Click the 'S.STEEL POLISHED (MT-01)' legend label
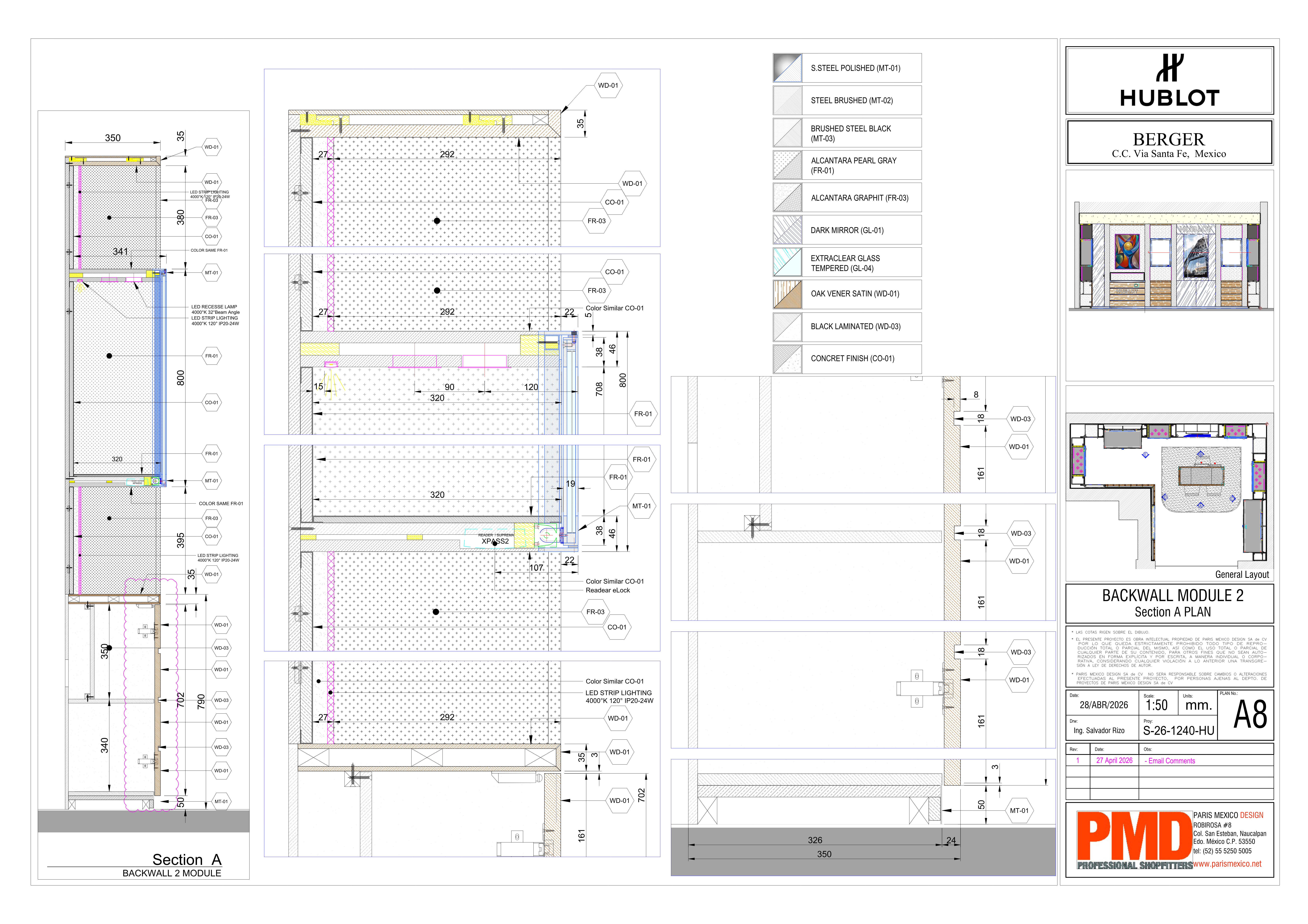This screenshot has width=1308, height=924. click(x=856, y=68)
